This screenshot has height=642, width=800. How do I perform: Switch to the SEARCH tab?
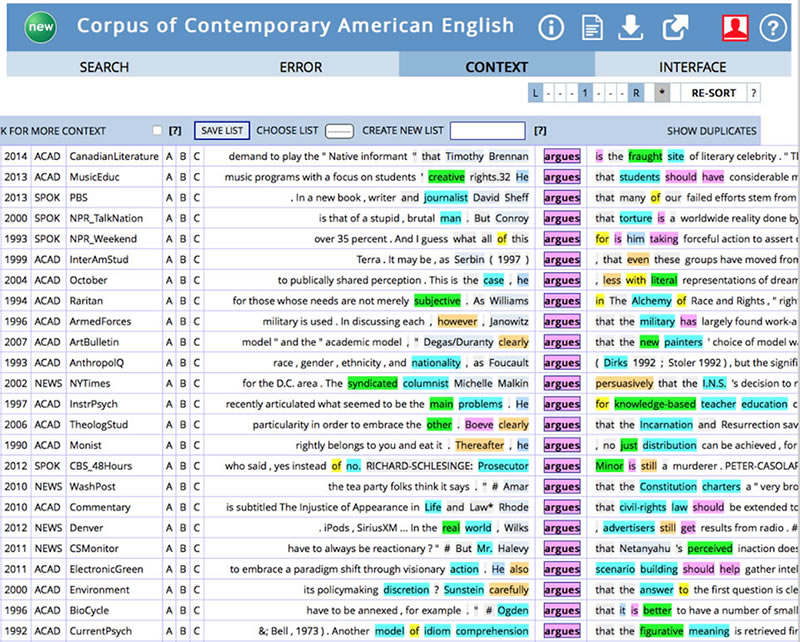[x=104, y=67]
